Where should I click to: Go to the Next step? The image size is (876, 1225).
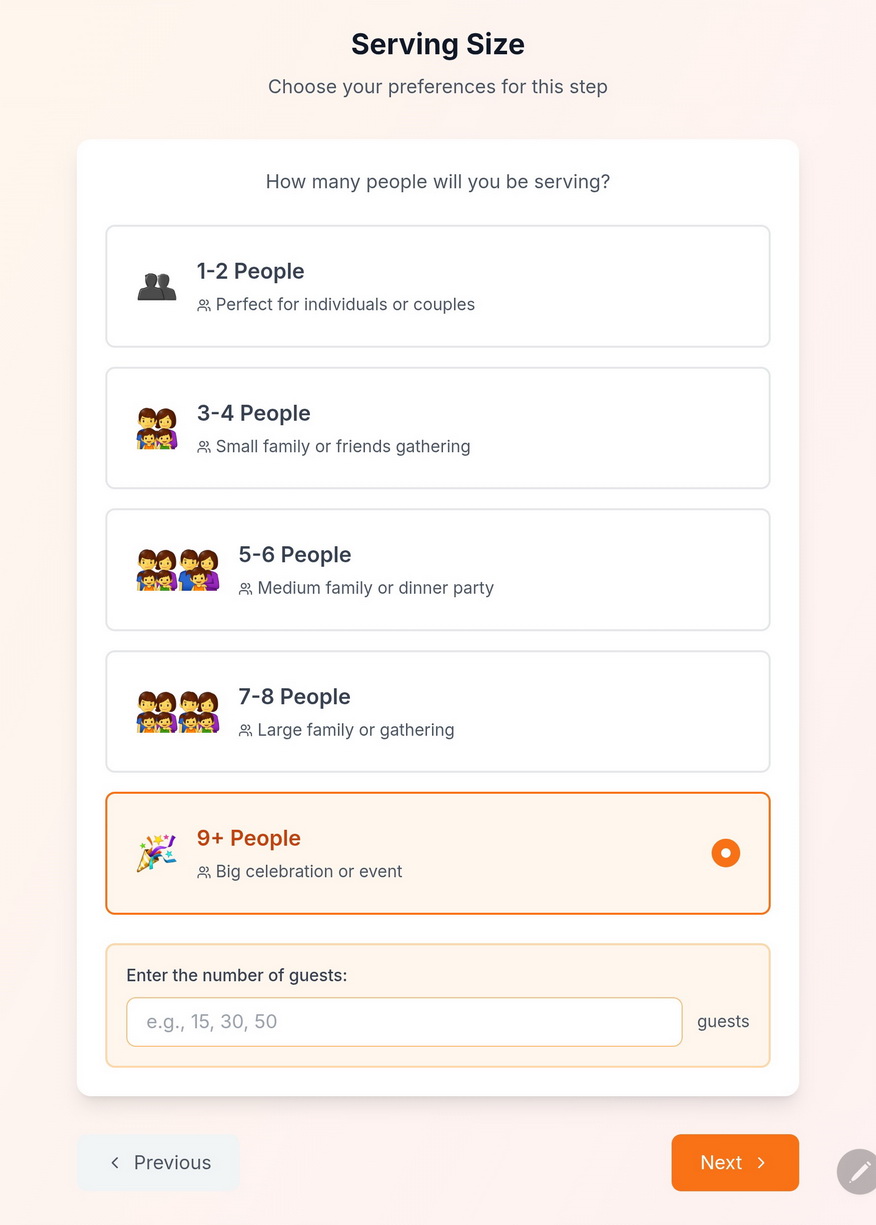pos(734,1162)
